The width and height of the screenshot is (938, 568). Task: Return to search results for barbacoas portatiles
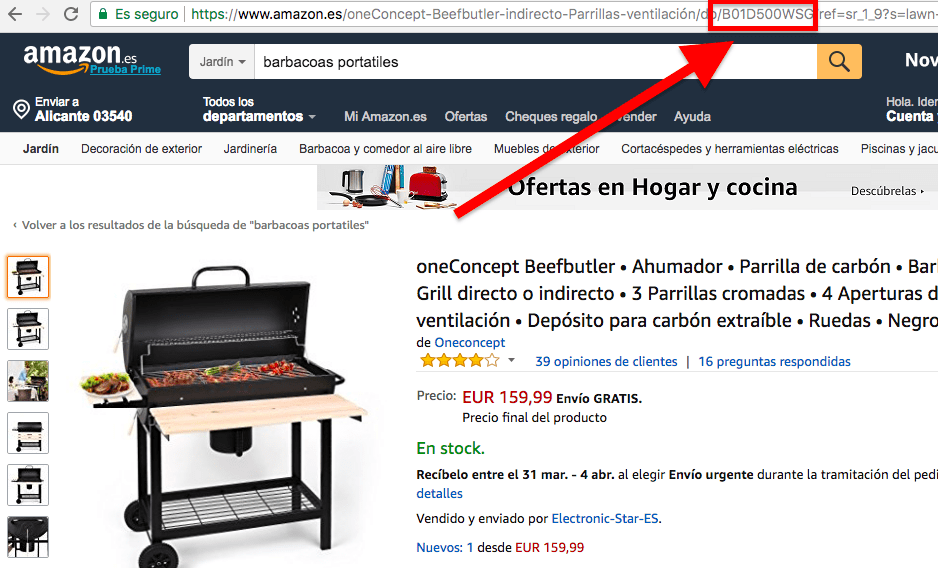[x=191, y=225]
